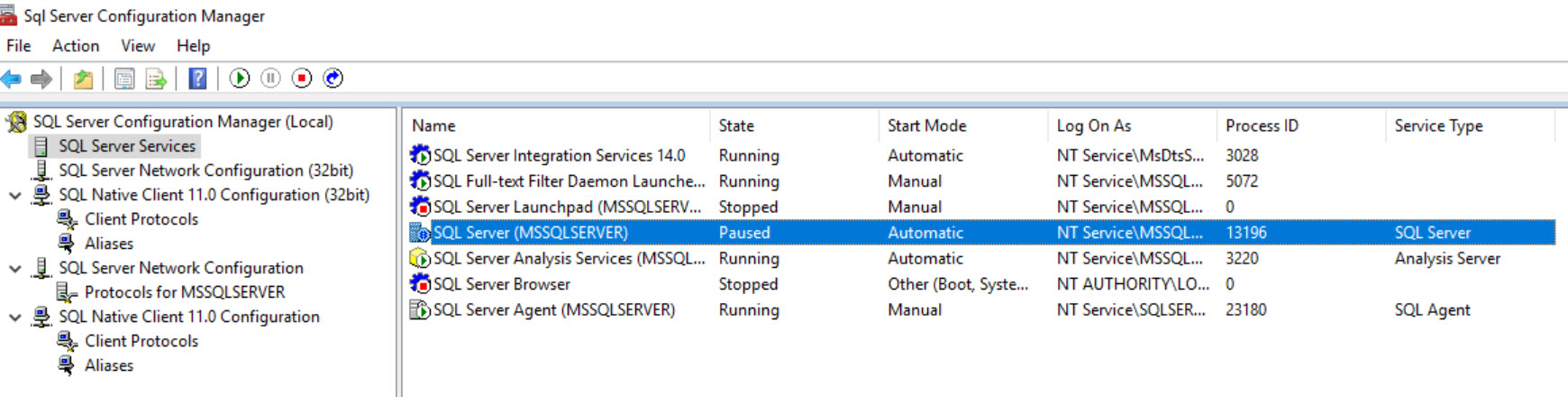Open the View menu

point(138,46)
